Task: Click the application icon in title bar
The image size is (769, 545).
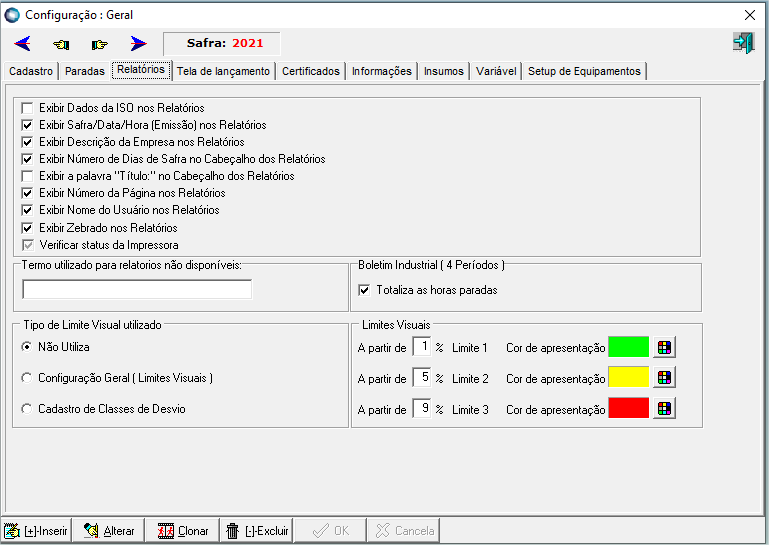Action: point(12,15)
